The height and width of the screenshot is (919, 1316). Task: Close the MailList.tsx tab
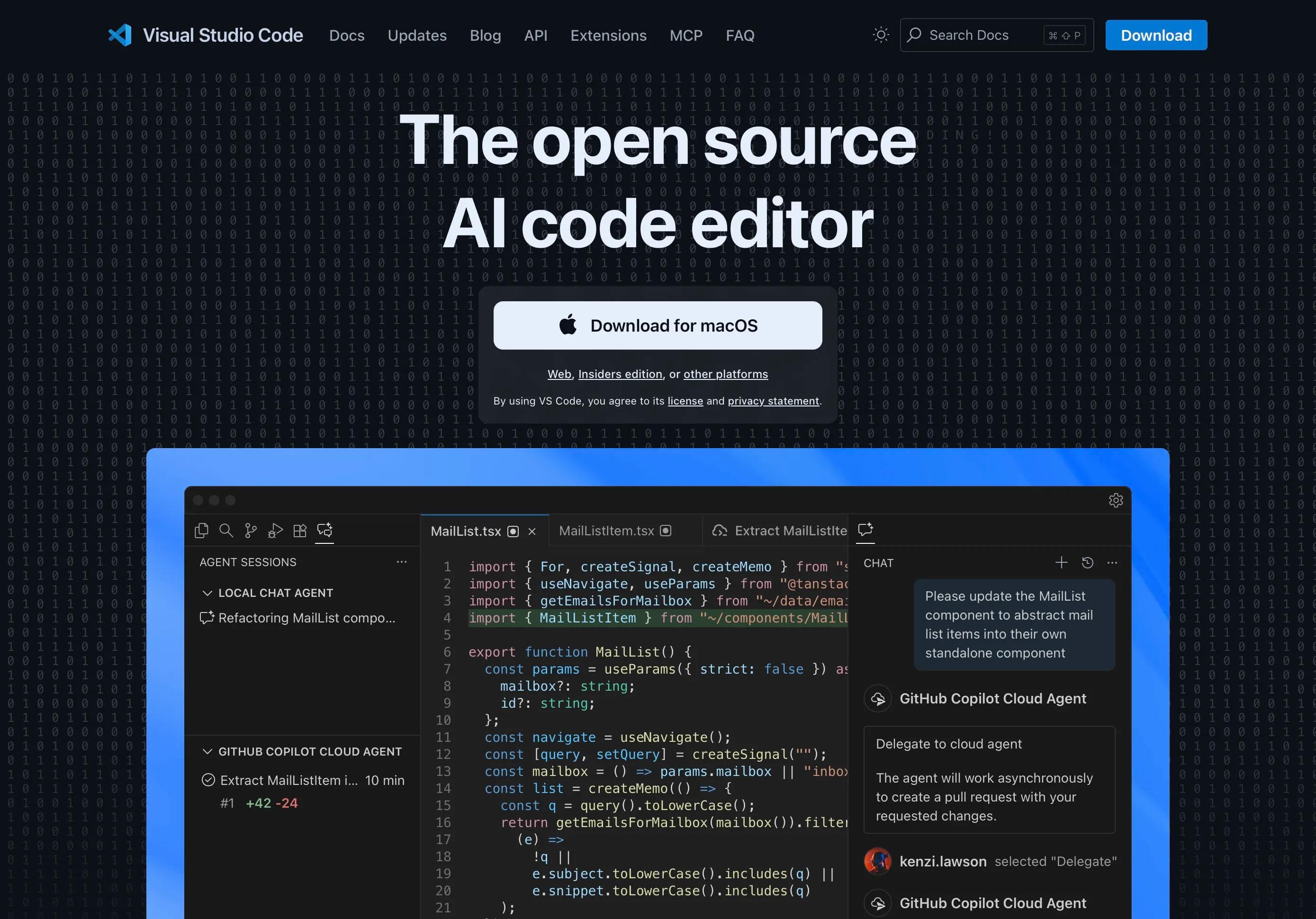[x=532, y=532]
